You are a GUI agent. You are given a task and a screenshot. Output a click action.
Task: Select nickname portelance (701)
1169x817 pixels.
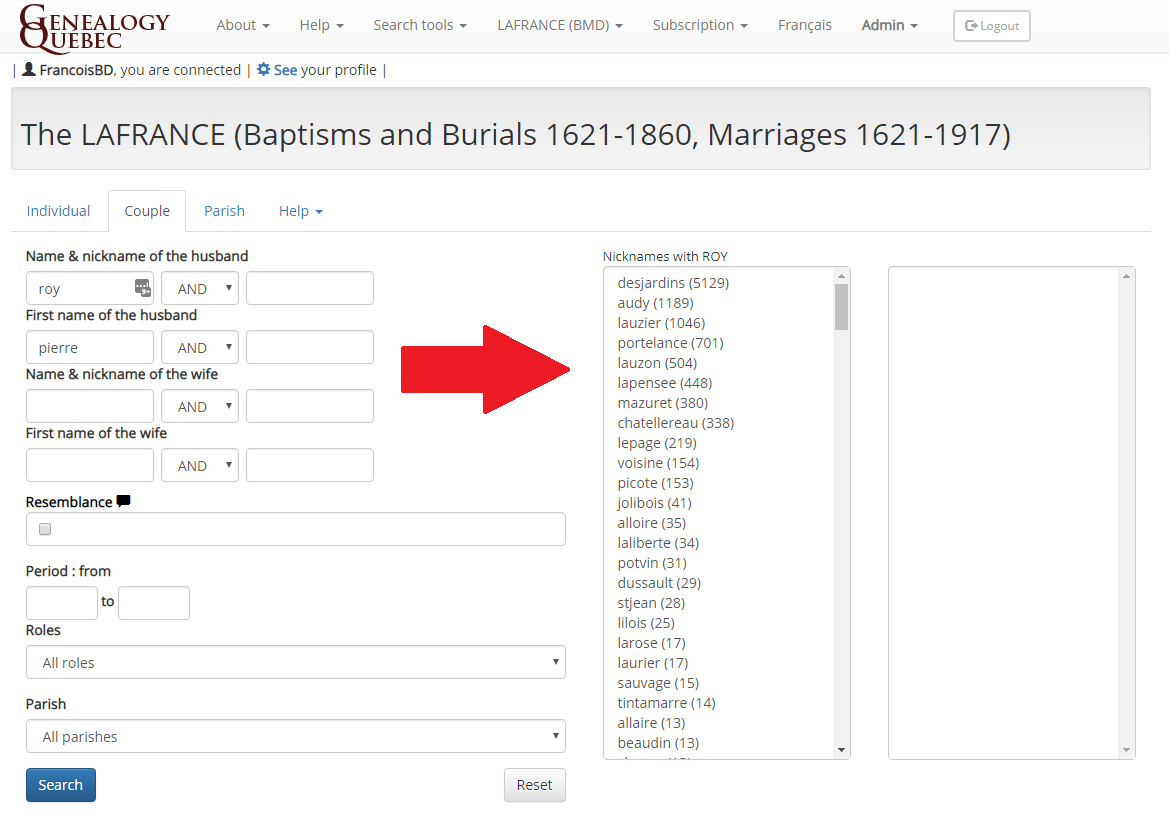[x=670, y=343]
